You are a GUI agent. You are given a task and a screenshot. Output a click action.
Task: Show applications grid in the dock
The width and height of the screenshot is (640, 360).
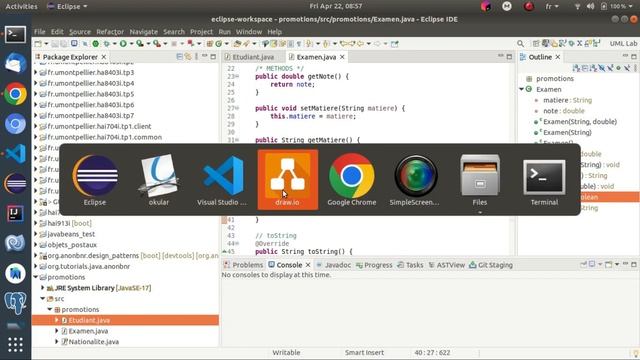click(x=16, y=345)
